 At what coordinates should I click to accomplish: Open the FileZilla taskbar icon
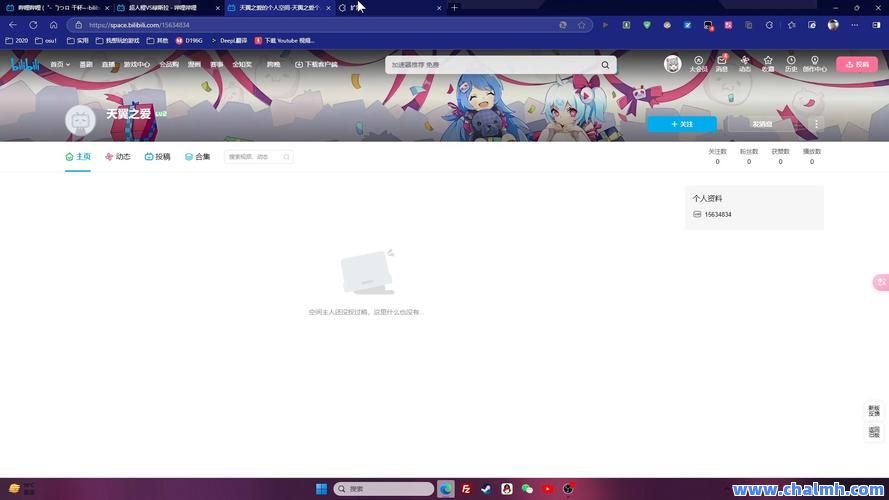pos(466,489)
